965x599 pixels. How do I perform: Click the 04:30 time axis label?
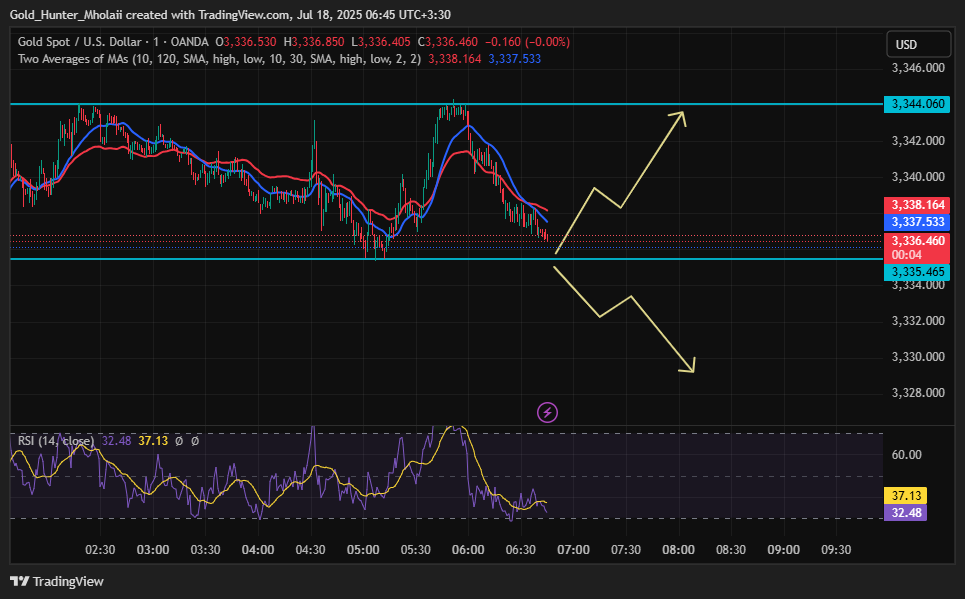pyautogui.click(x=310, y=550)
